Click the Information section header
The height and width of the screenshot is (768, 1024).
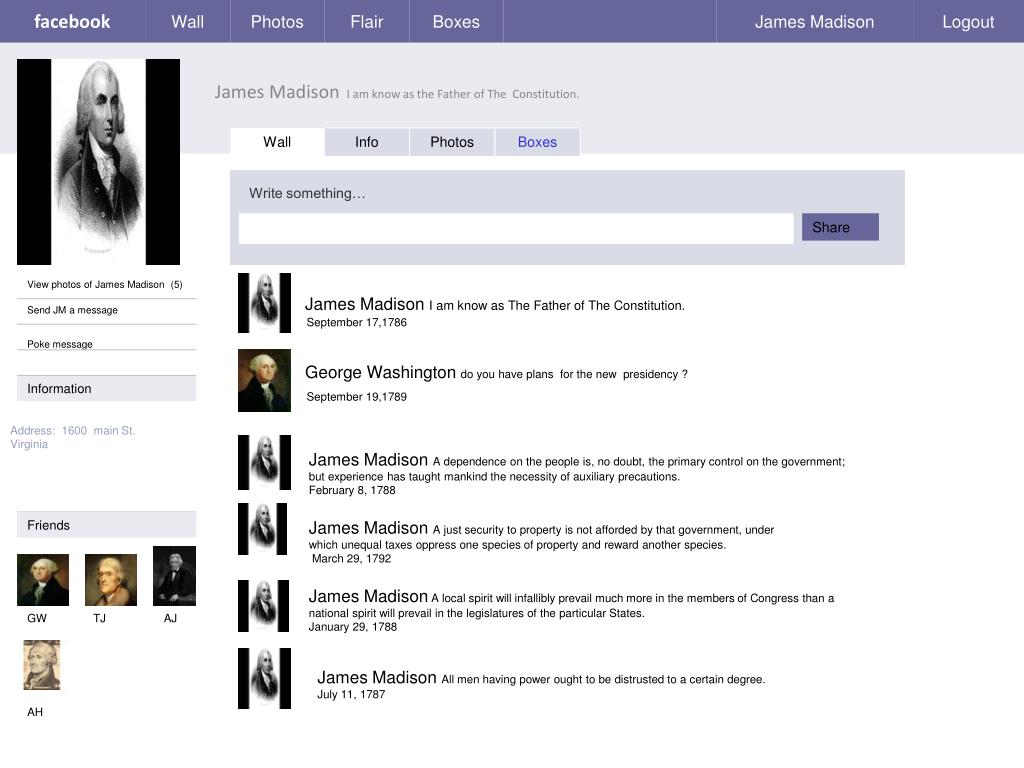pos(106,388)
